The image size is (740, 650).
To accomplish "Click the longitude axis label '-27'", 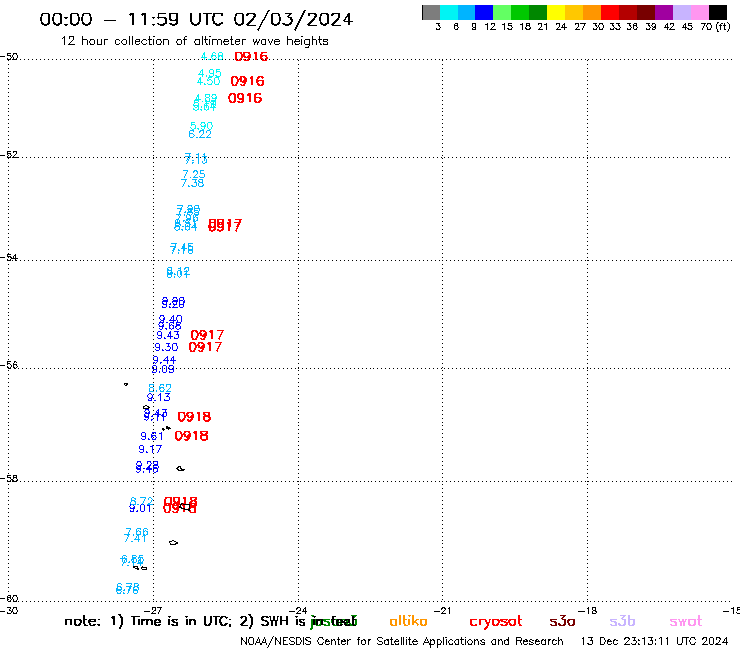I will click(153, 610).
